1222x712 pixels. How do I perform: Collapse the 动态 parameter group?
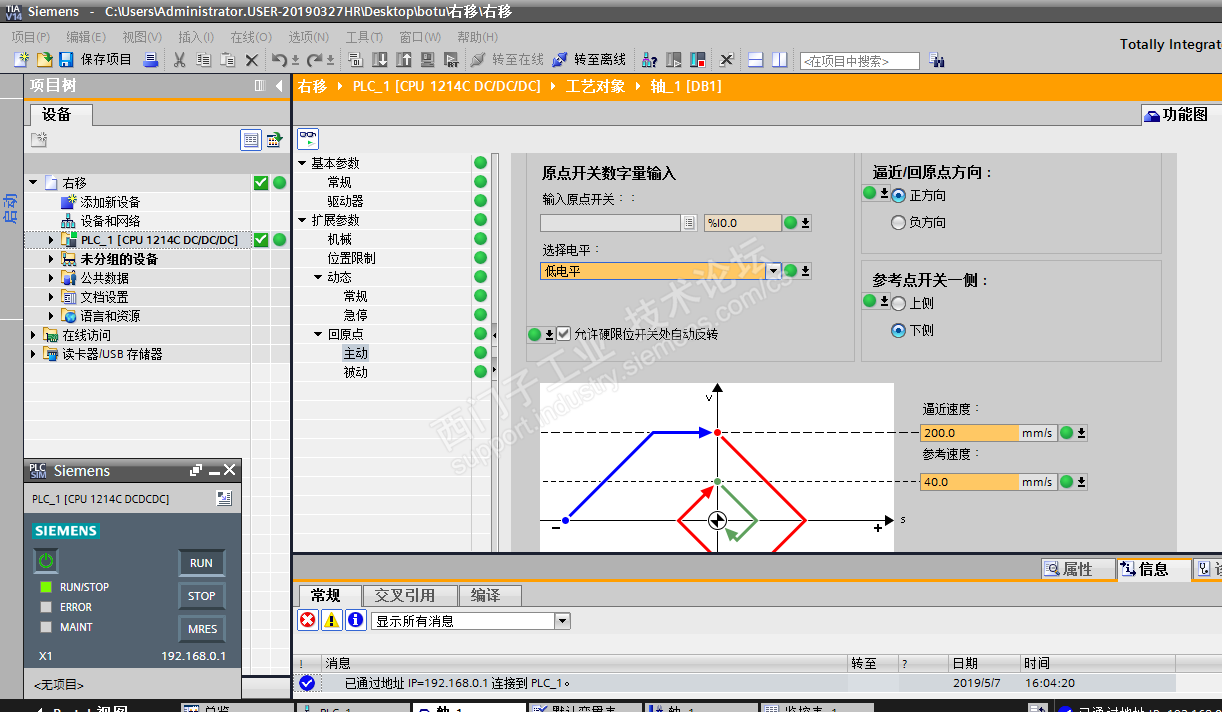tap(318, 277)
